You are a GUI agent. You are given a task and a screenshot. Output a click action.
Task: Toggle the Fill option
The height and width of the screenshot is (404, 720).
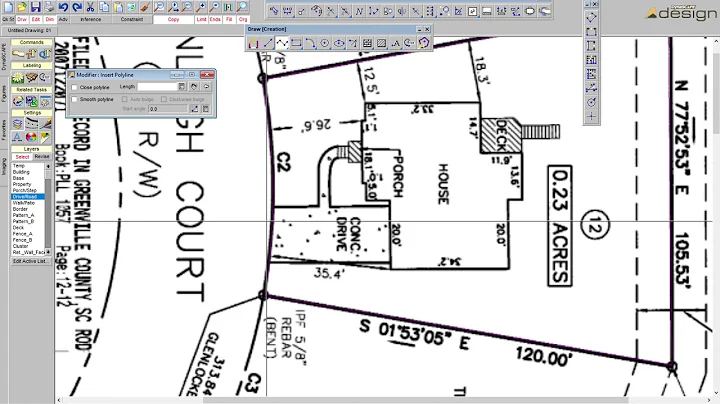coord(229,19)
